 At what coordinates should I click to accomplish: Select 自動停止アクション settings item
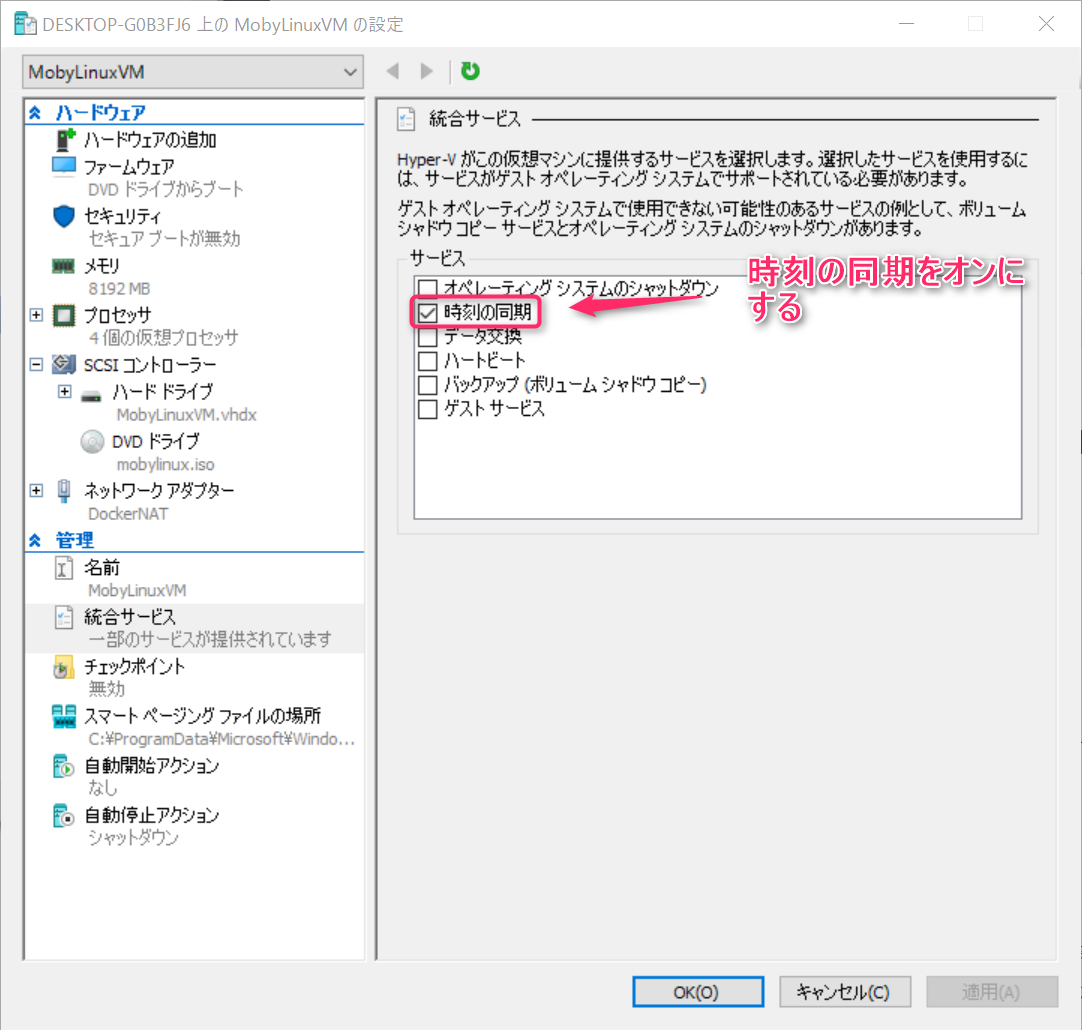point(152,815)
